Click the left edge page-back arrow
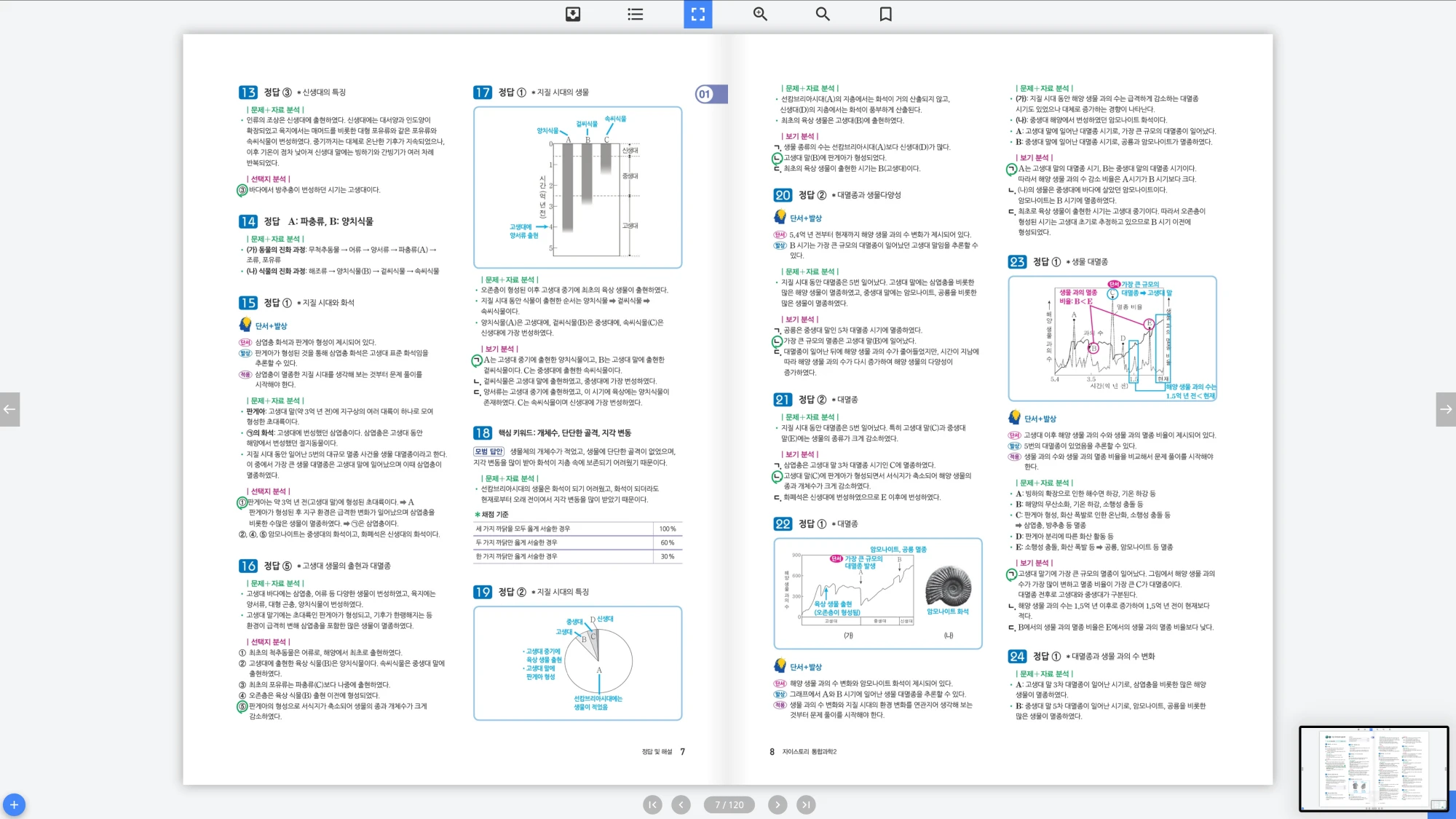This screenshot has height=819, width=1456. pos(9,409)
